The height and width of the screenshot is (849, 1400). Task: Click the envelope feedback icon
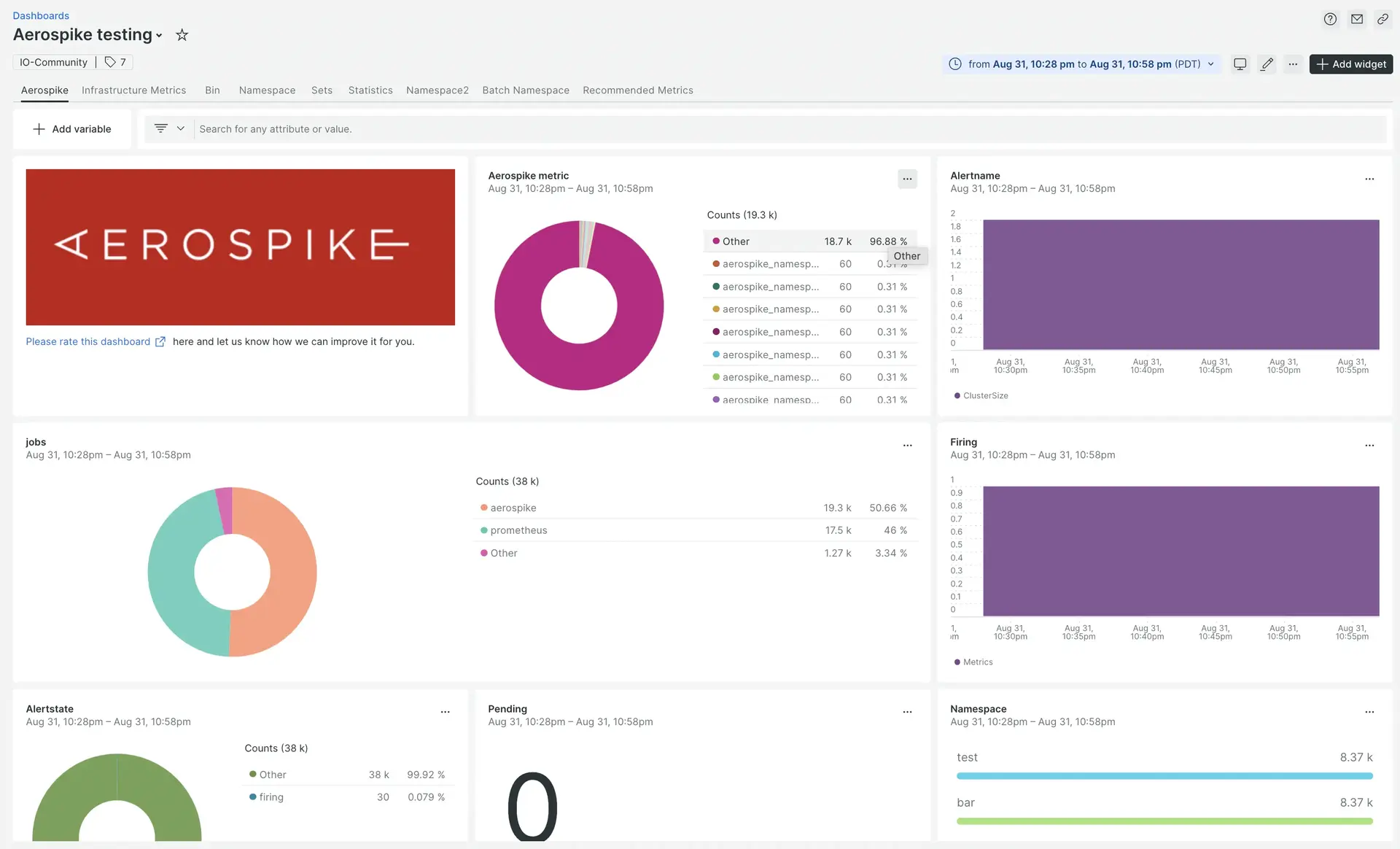[x=1356, y=20]
